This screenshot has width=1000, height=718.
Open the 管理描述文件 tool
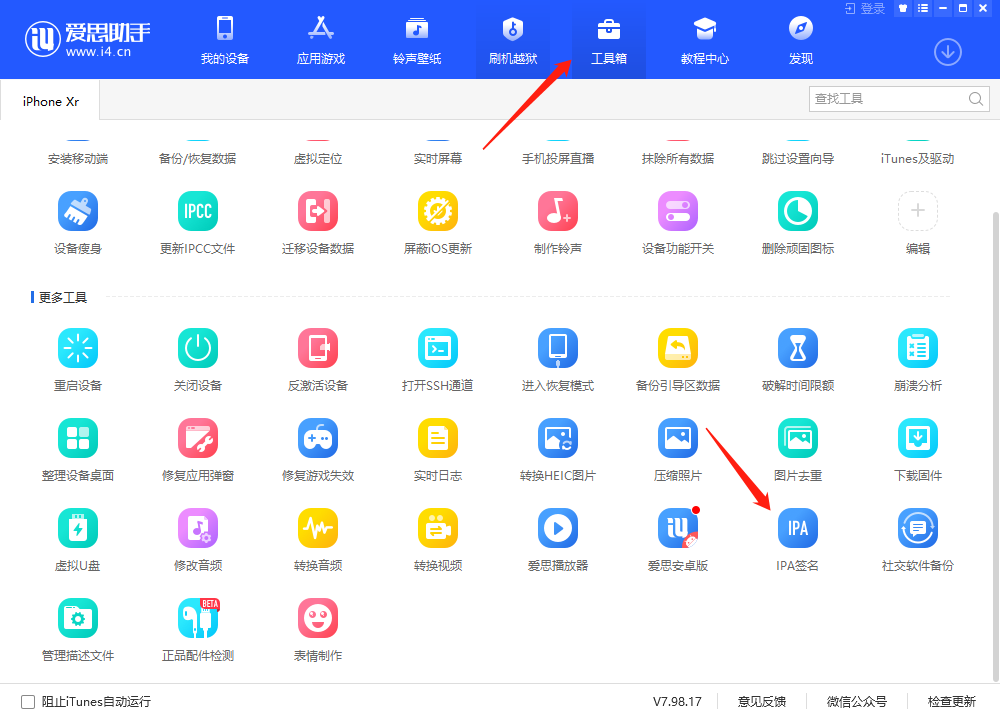click(x=78, y=618)
